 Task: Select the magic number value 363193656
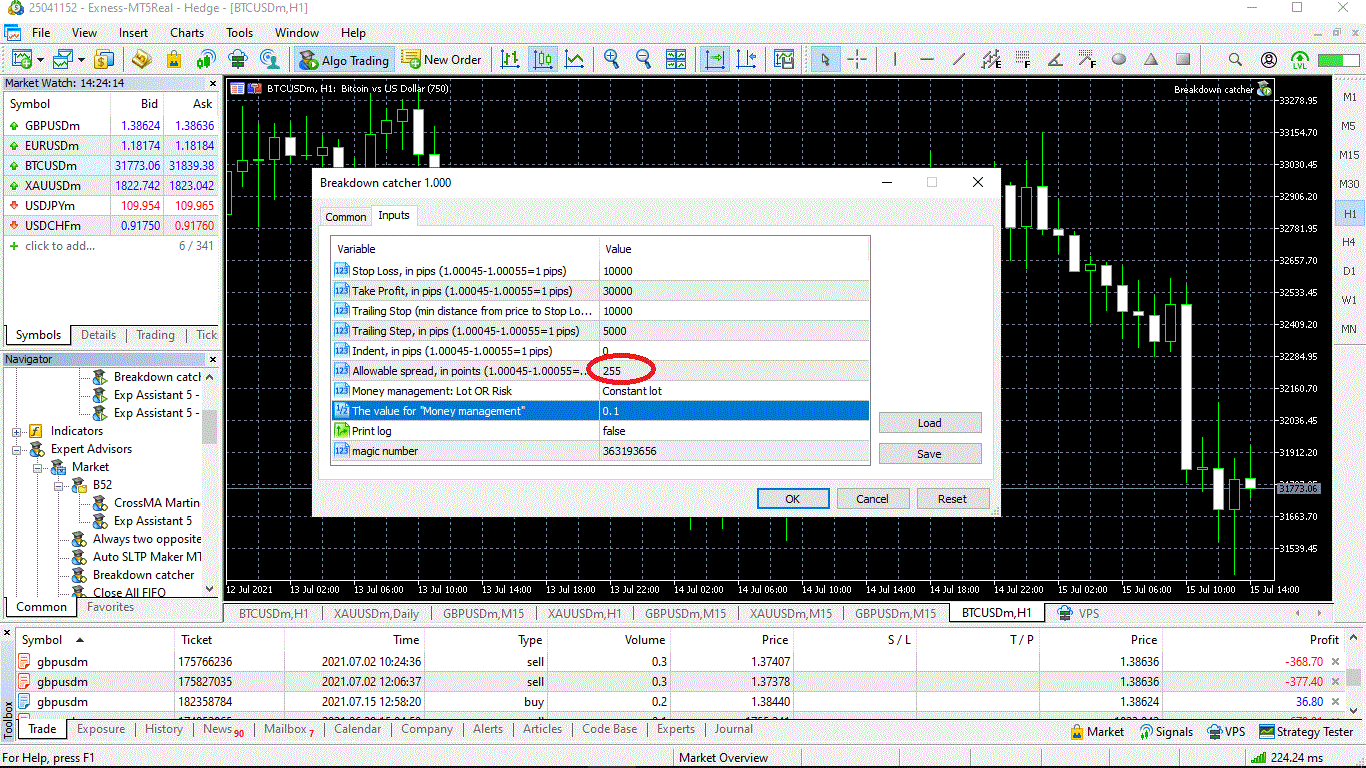734,451
